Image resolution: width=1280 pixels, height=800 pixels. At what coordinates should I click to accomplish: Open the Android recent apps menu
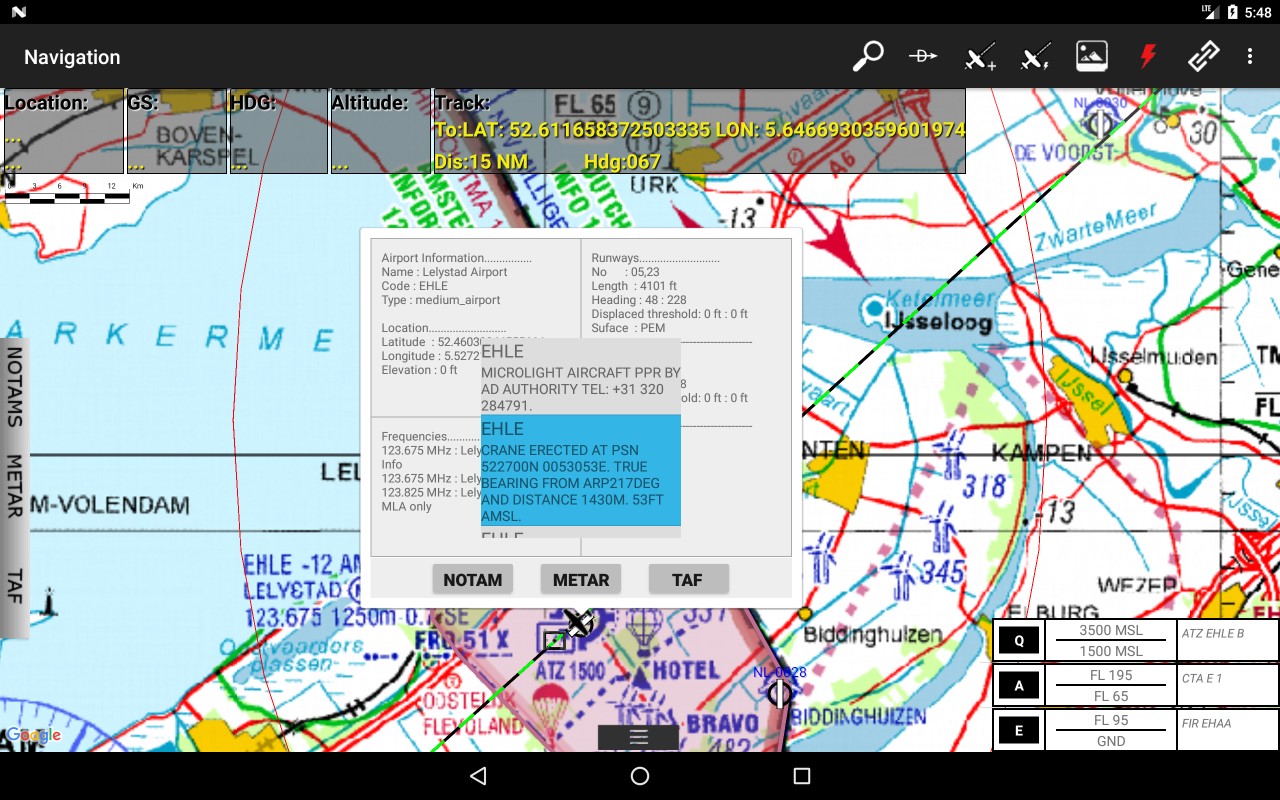coord(801,776)
